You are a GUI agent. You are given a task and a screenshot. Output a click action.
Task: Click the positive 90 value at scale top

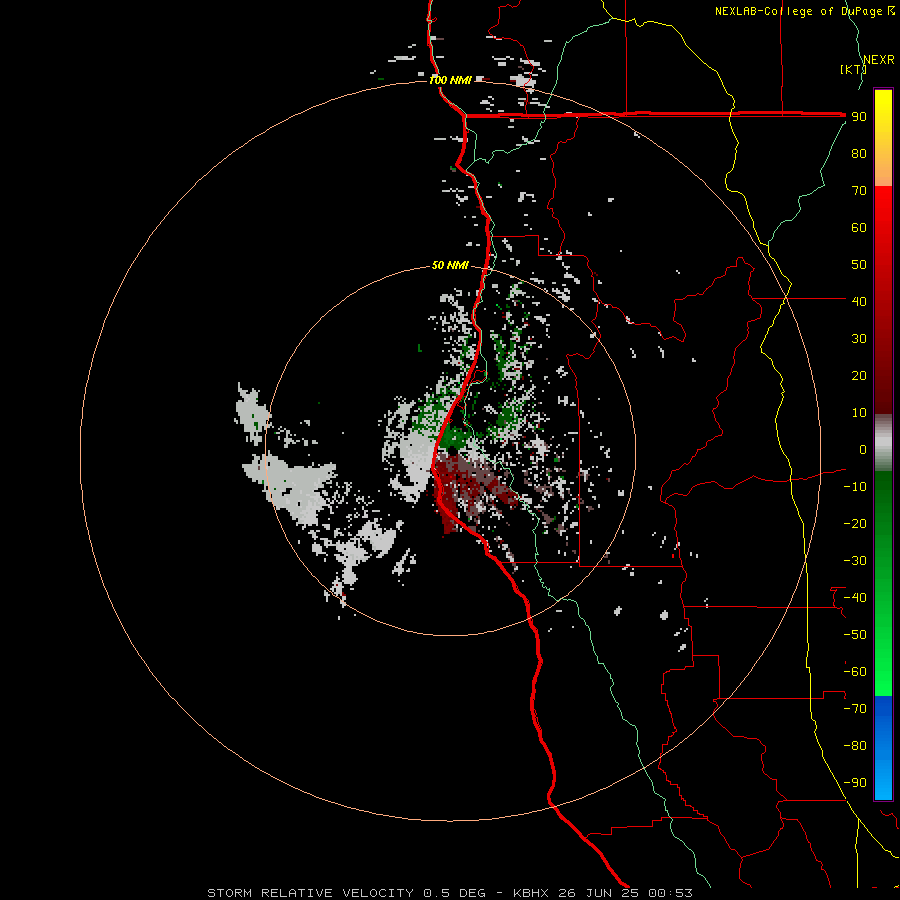click(x=859, y=117)
